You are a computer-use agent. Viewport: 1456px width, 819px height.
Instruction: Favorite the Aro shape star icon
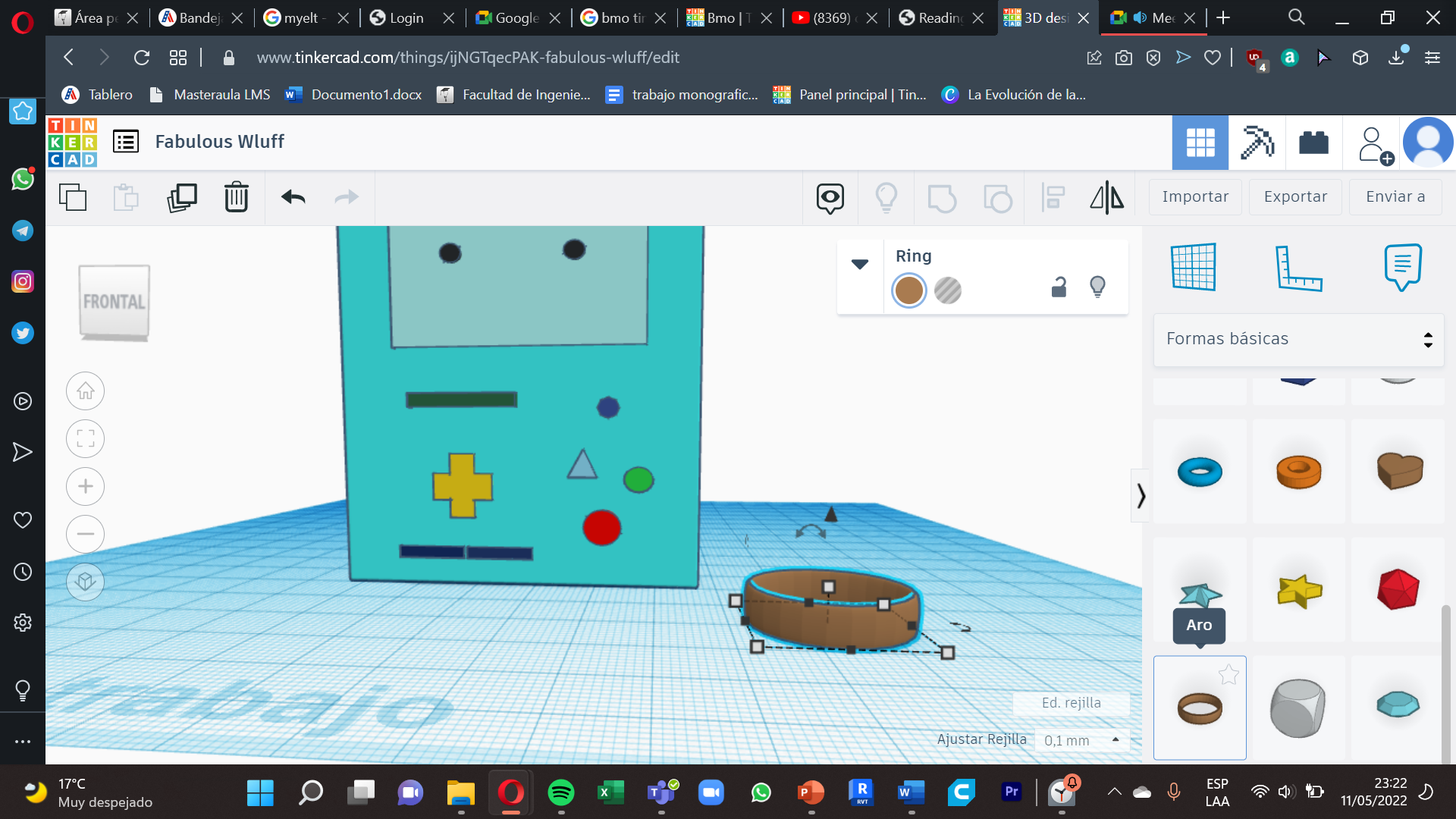click(1228, 674)
